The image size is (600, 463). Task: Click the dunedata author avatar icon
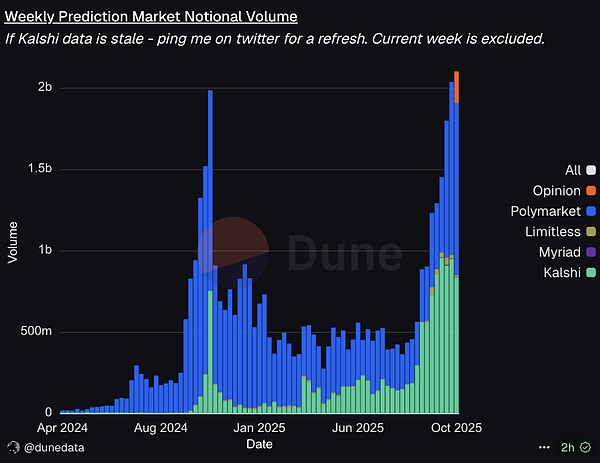pyautogui.click(x=14, y=445)
